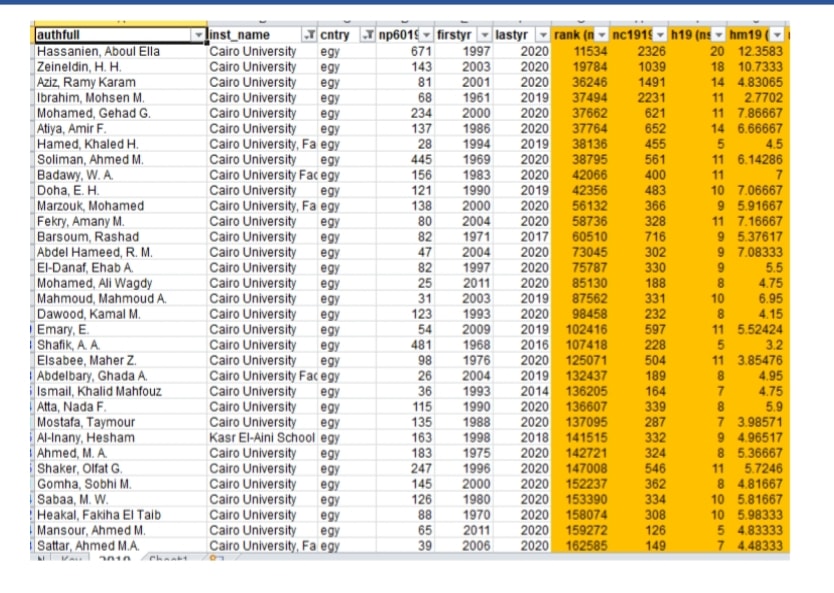The width and height of the screenshot is (834, 593).
Task: Open the authfull column filter dropdown
Action: 198,35
